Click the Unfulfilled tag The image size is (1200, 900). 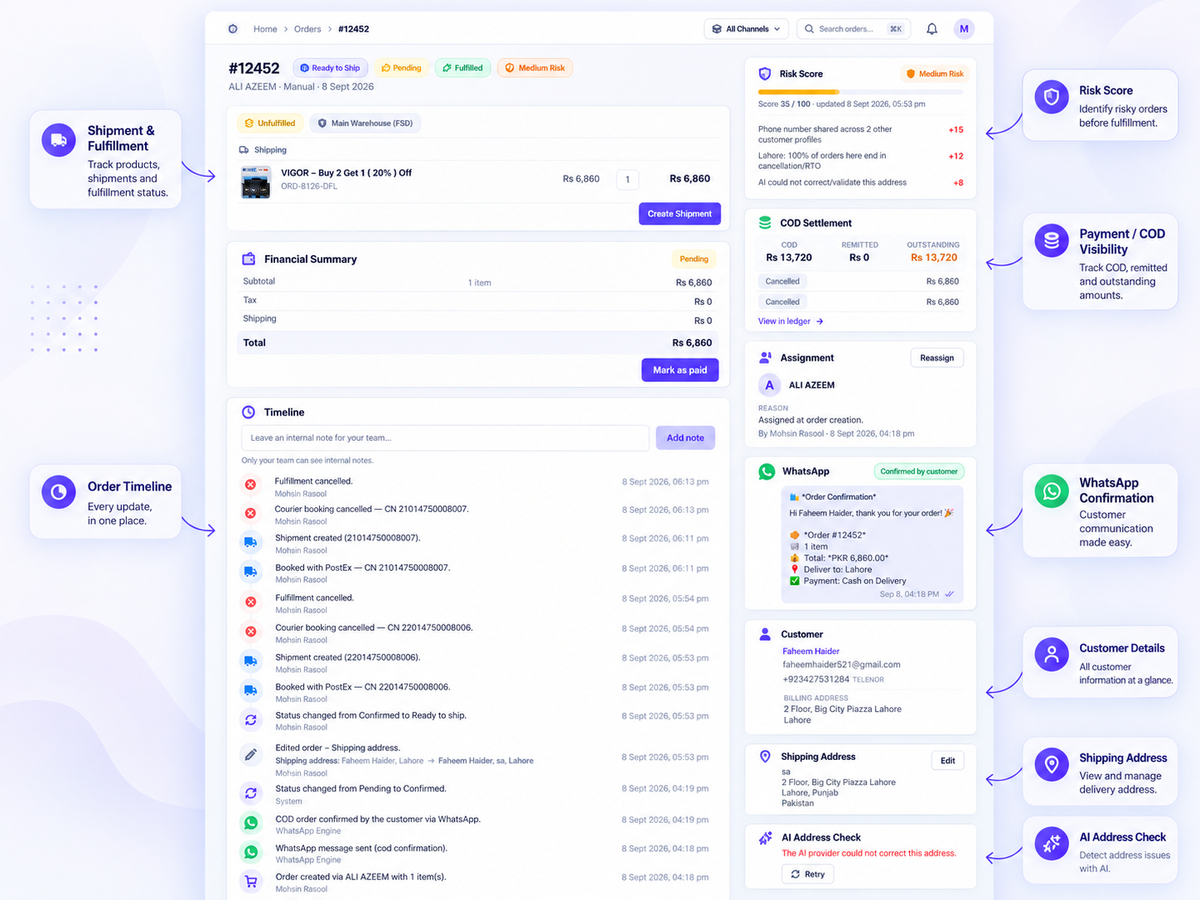click(270, 123)
